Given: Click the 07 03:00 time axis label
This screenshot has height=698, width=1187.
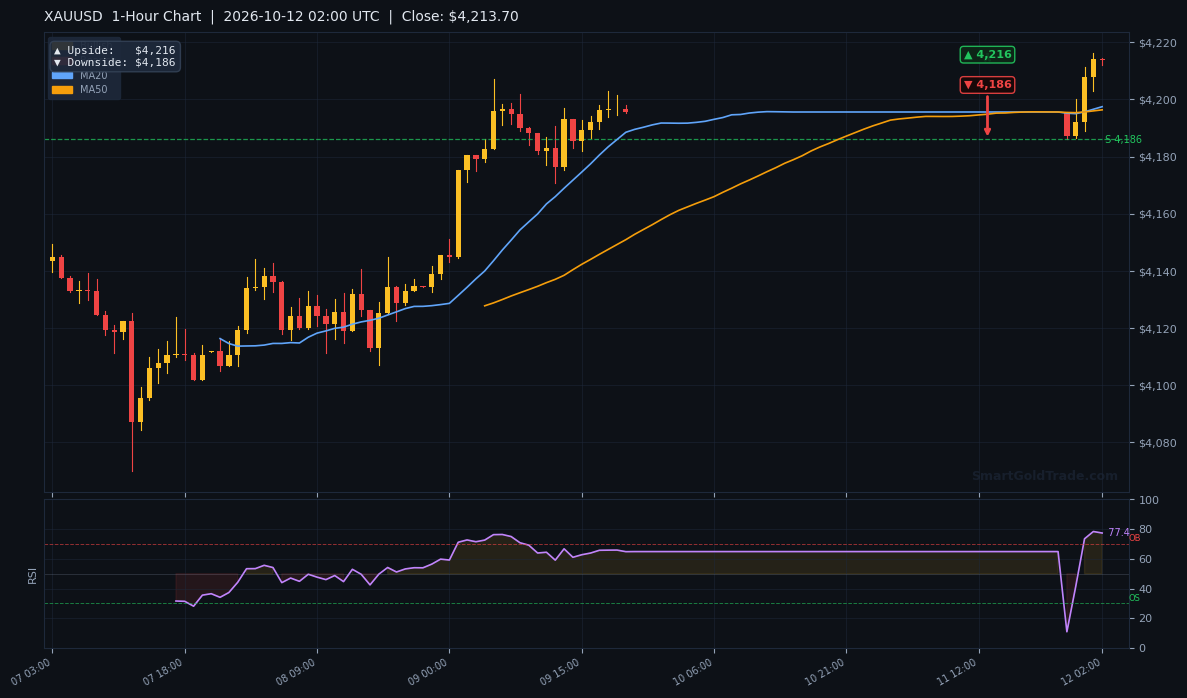Looking at the screenshot, I should 31,672.
